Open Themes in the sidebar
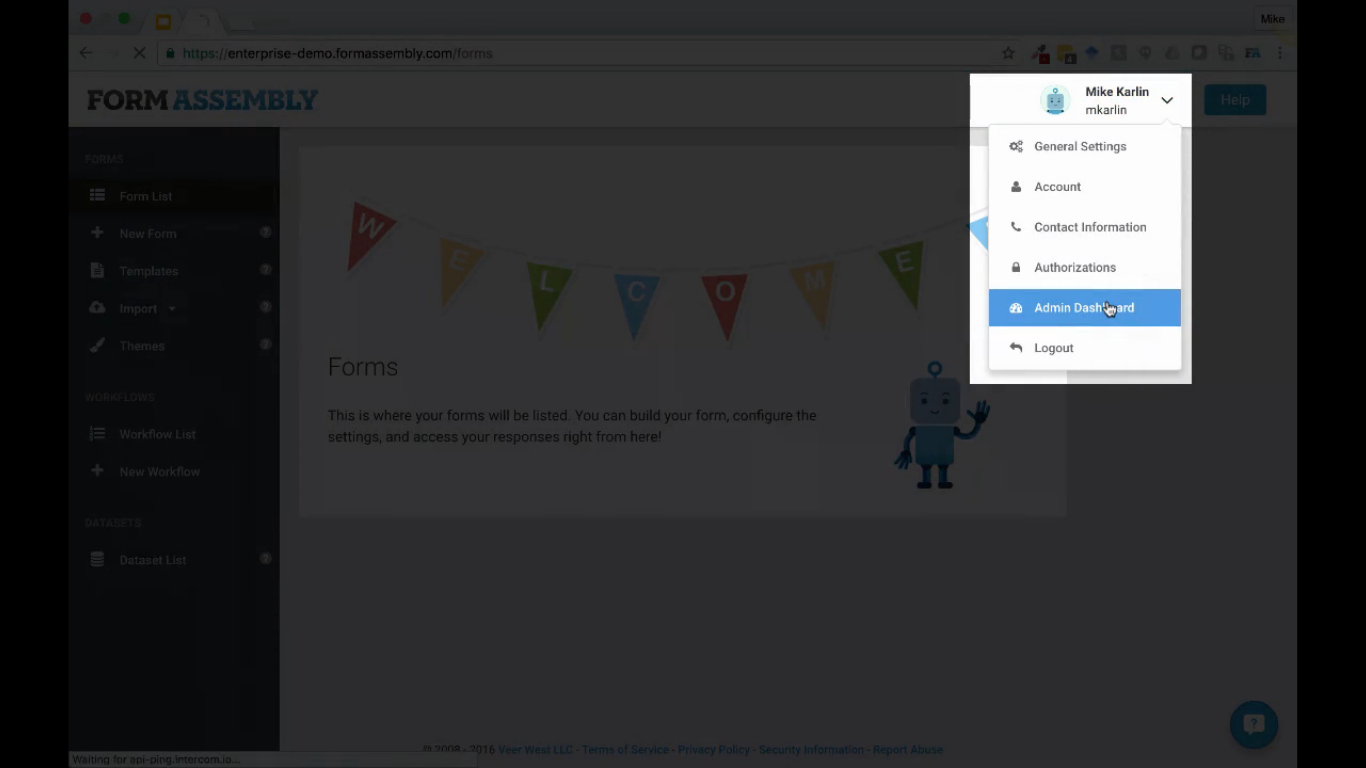This screenshot has width=1366, height=768. coord(142,346)
